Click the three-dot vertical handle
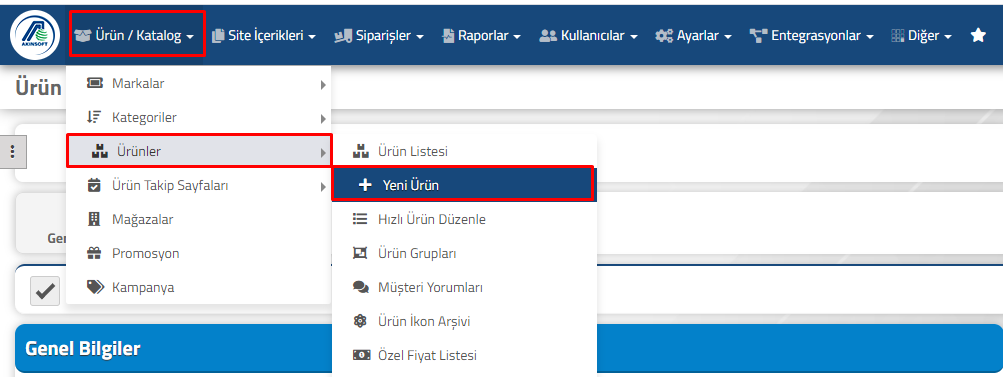Viewport: 1003px width, 377px height. (12, 152)
